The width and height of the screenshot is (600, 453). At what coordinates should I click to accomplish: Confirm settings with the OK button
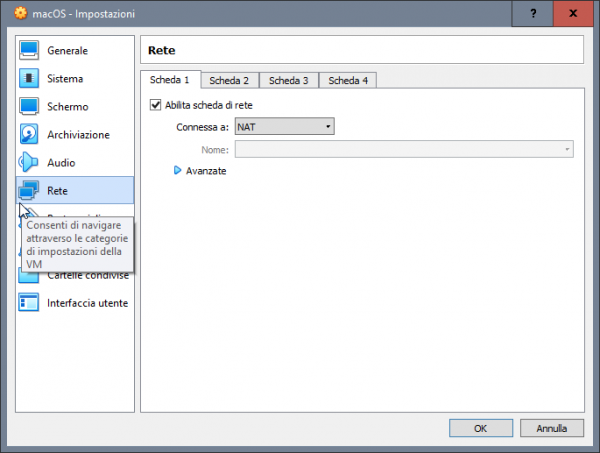tap(481, 428)
